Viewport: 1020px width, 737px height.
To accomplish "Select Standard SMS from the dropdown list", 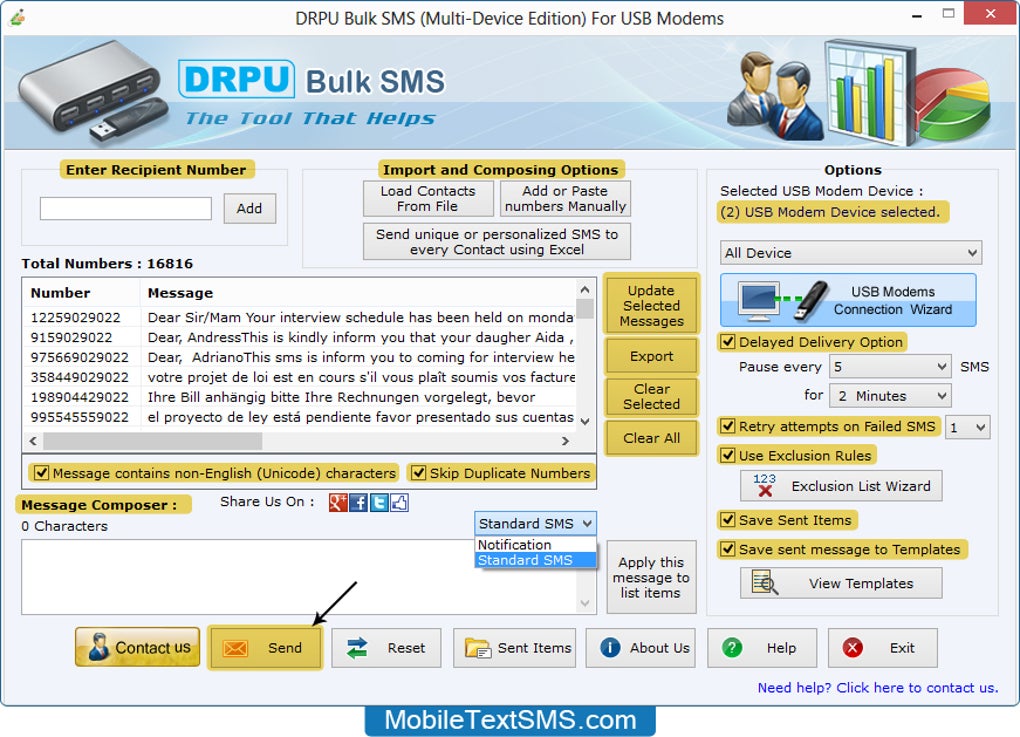I will coord(535,560).
